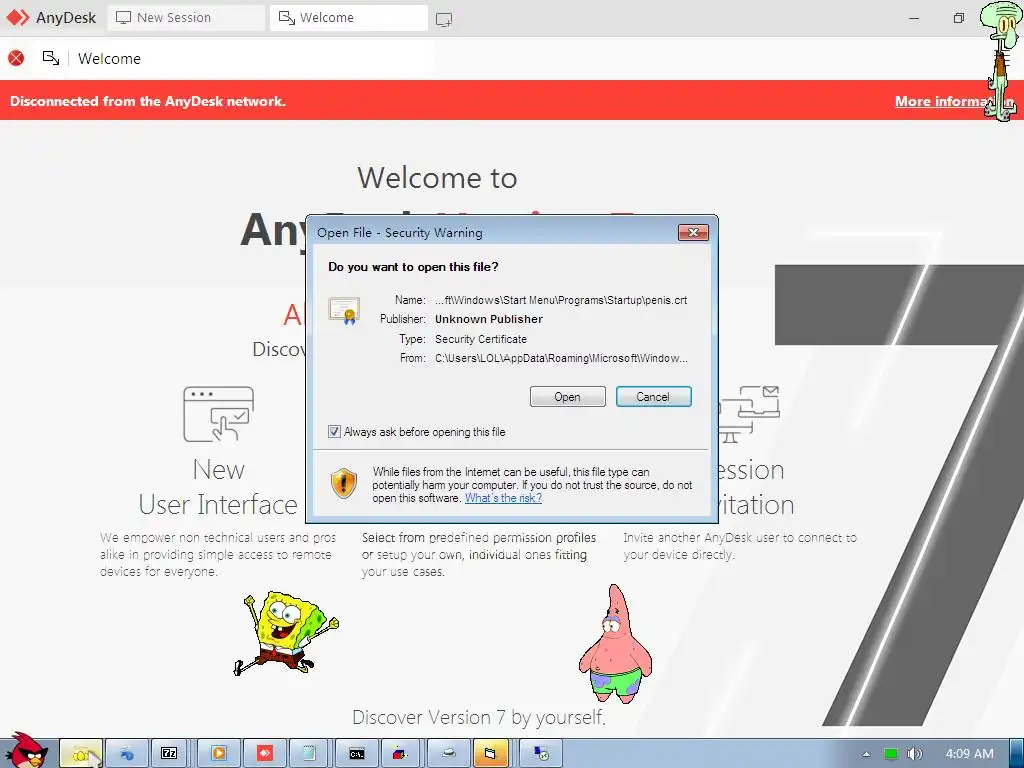Click the 4:09 AM clock
The width and height of the screenshot is (1024, 768).
[969, 754]
